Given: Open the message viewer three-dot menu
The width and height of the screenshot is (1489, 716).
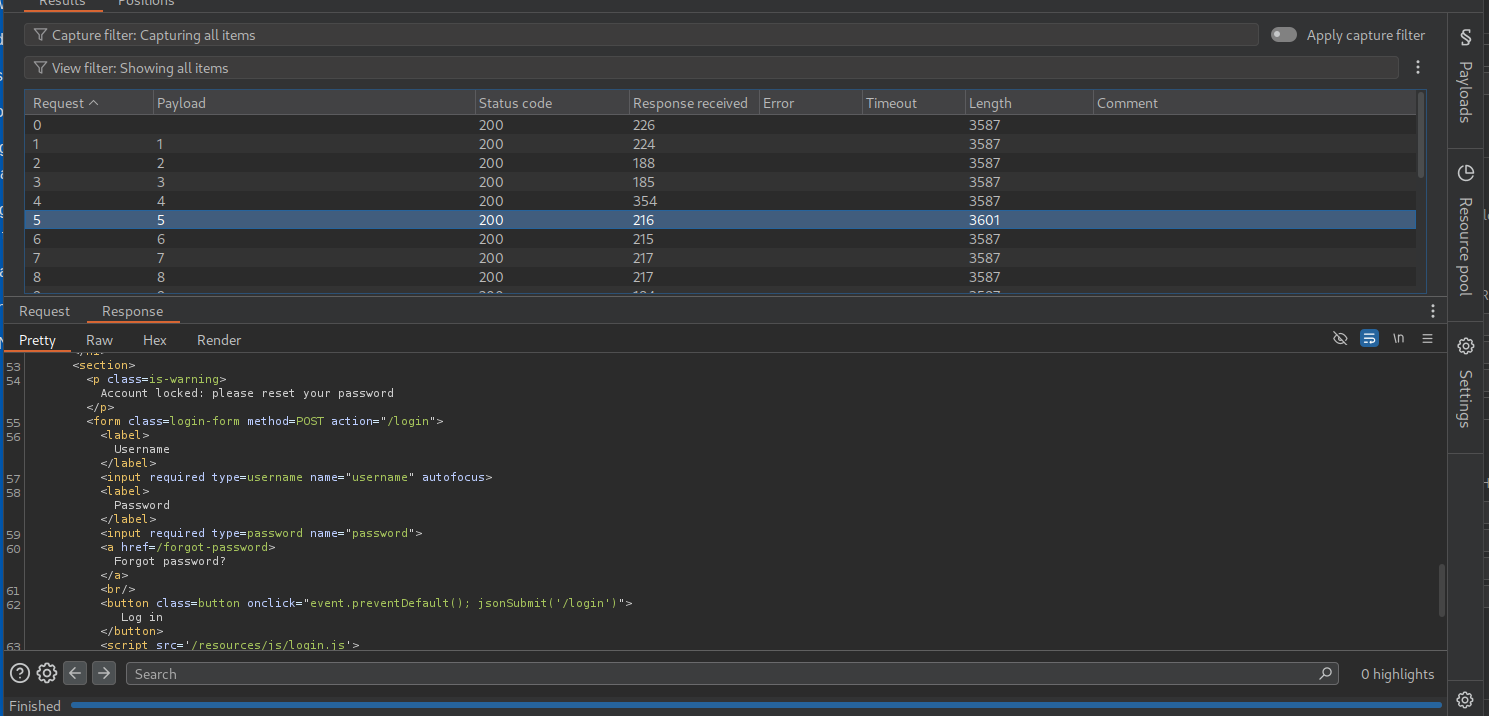Looking at the screenshot, I should tap(1432, 311).
